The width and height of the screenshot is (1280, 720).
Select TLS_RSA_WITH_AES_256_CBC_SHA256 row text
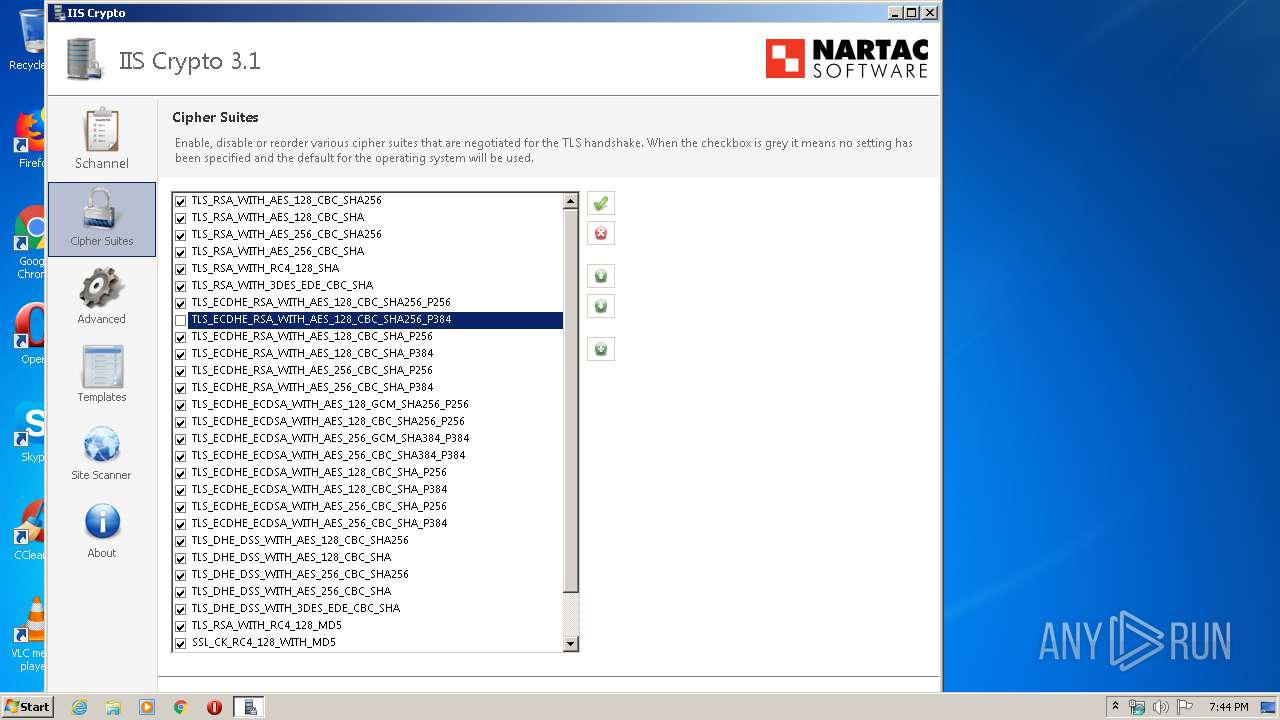(x=286, y=234)
